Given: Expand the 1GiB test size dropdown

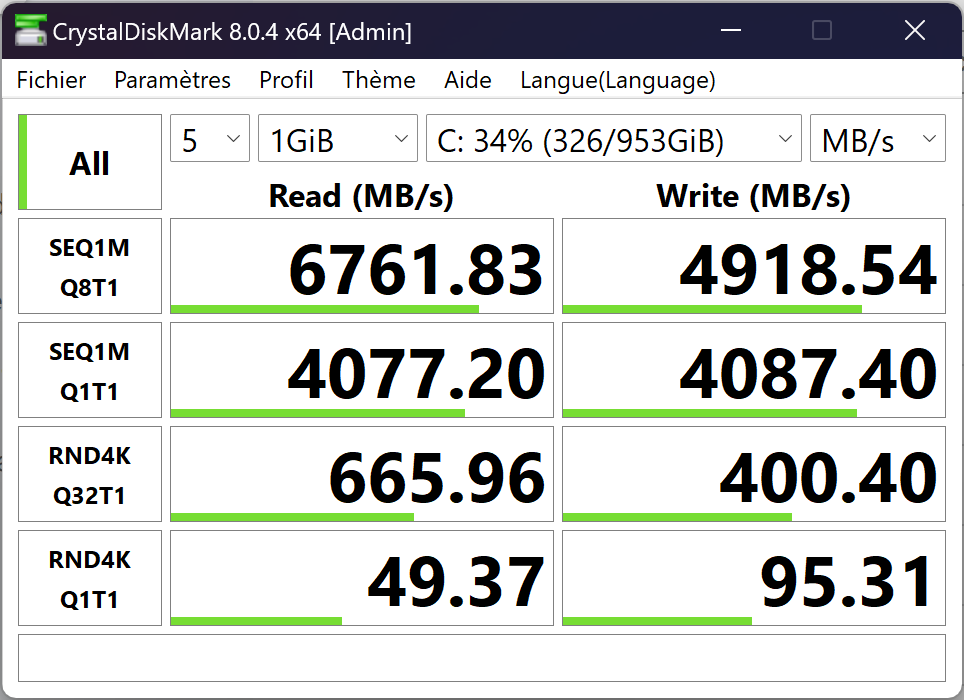Looking at the screenshot, I should [x=338, y=138].
